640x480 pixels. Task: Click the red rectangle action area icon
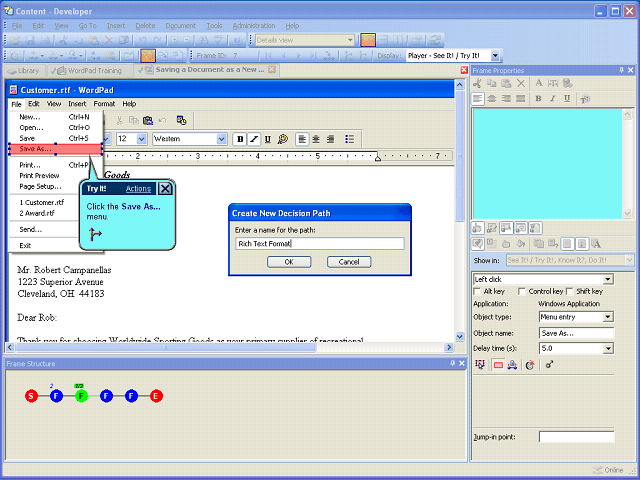498,365
